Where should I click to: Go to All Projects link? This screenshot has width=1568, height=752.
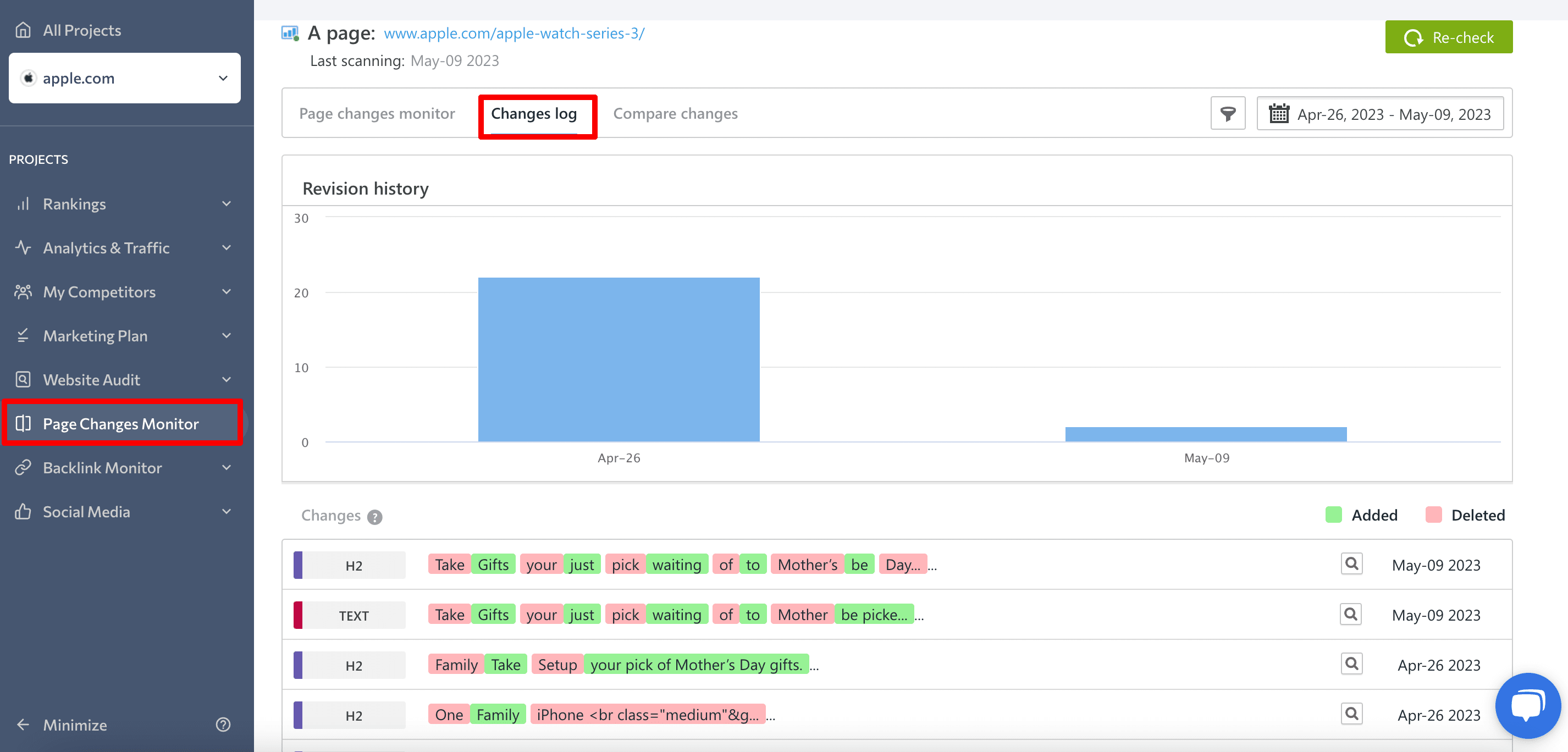(x=82, y=30)
